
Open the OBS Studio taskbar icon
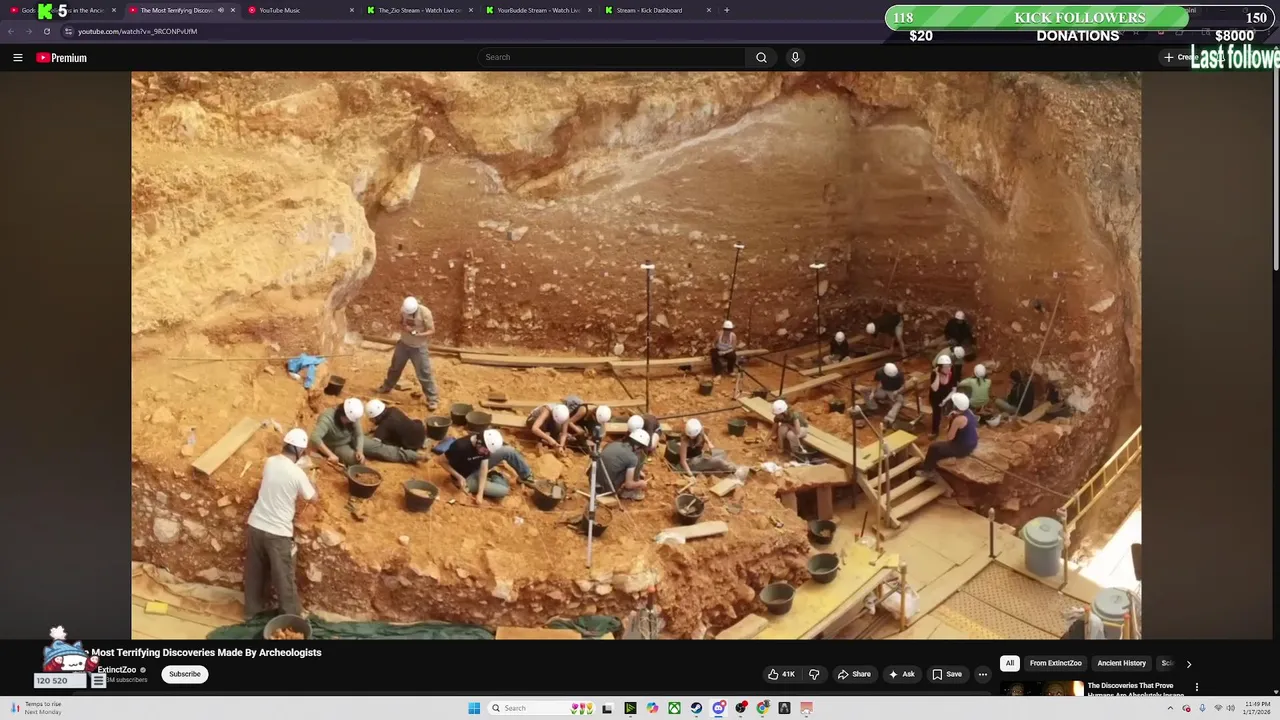pyautogui.click(x=741, y=708)
